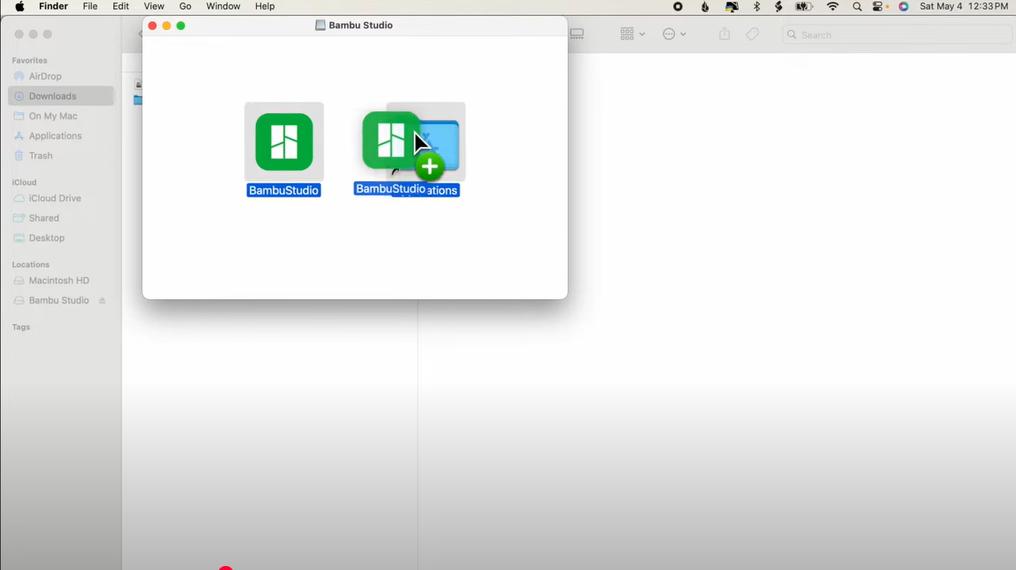Open the Go menu
Viewport: 1016px width, 570px height.
point(185,6)
